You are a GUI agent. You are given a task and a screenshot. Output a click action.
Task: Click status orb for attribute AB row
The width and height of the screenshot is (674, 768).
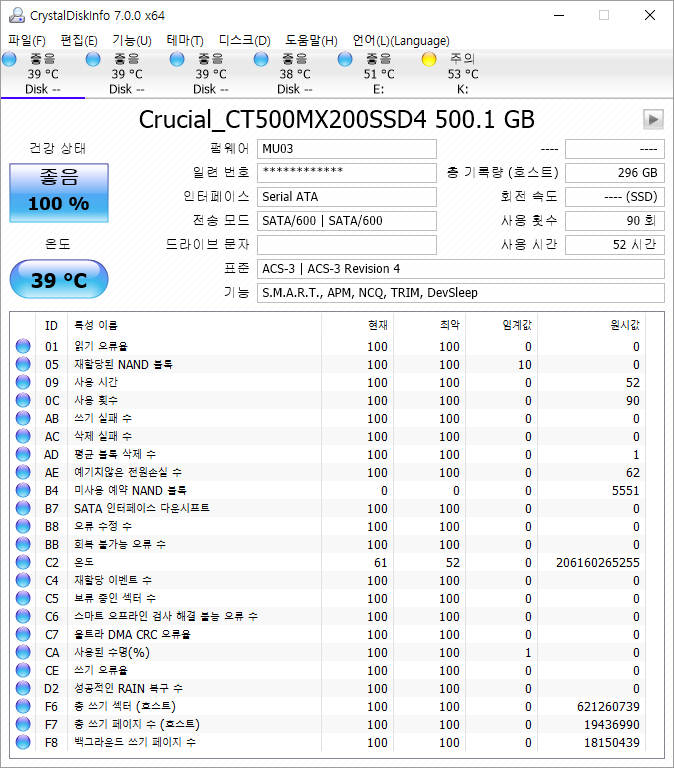(23, 418)
